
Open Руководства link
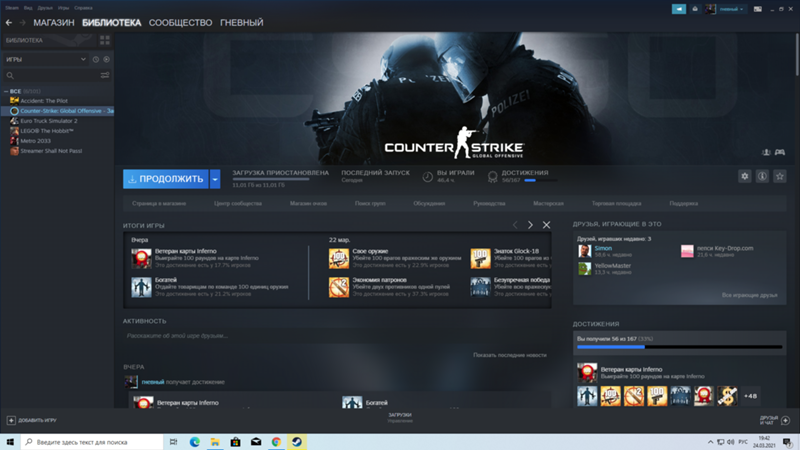[x=489, y=203]
